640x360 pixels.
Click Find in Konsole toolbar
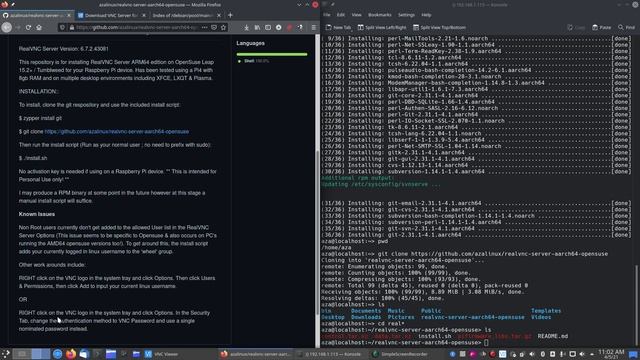(x=627, y=27)
